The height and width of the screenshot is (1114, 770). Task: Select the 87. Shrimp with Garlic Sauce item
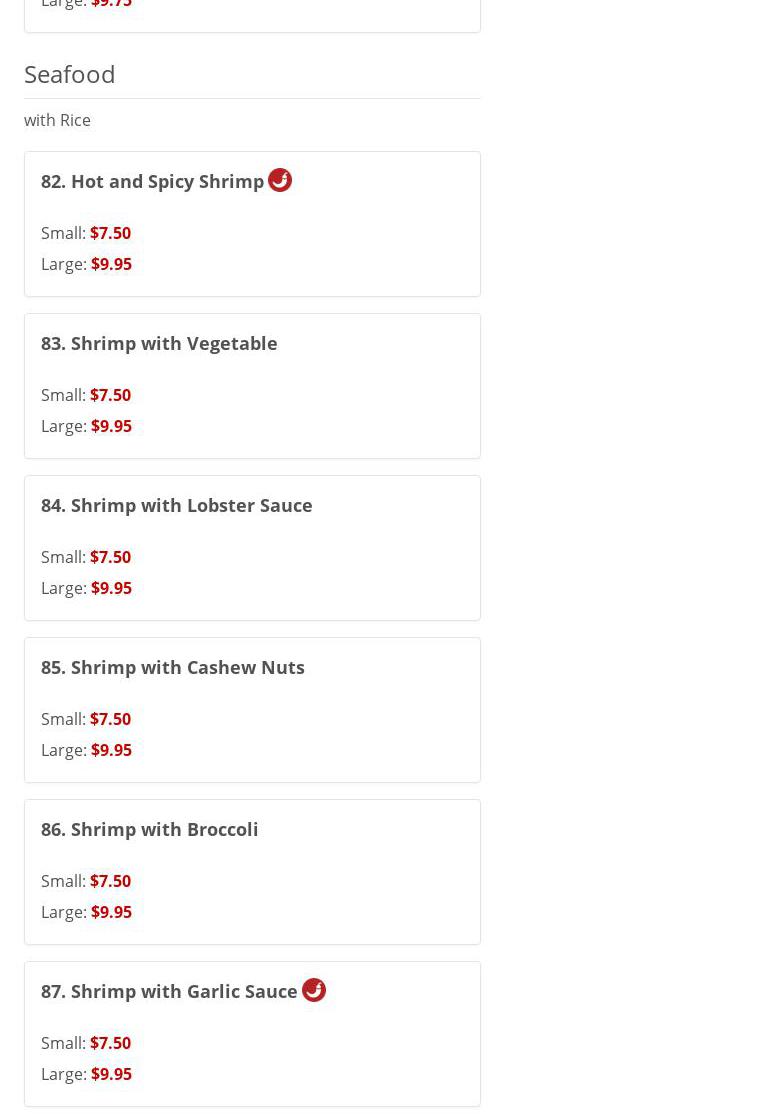pyautogui.click(x=169, y=991)
